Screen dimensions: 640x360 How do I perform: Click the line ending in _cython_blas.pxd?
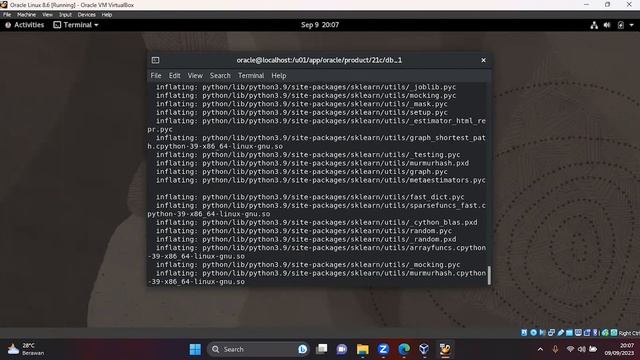click(316, 222)
